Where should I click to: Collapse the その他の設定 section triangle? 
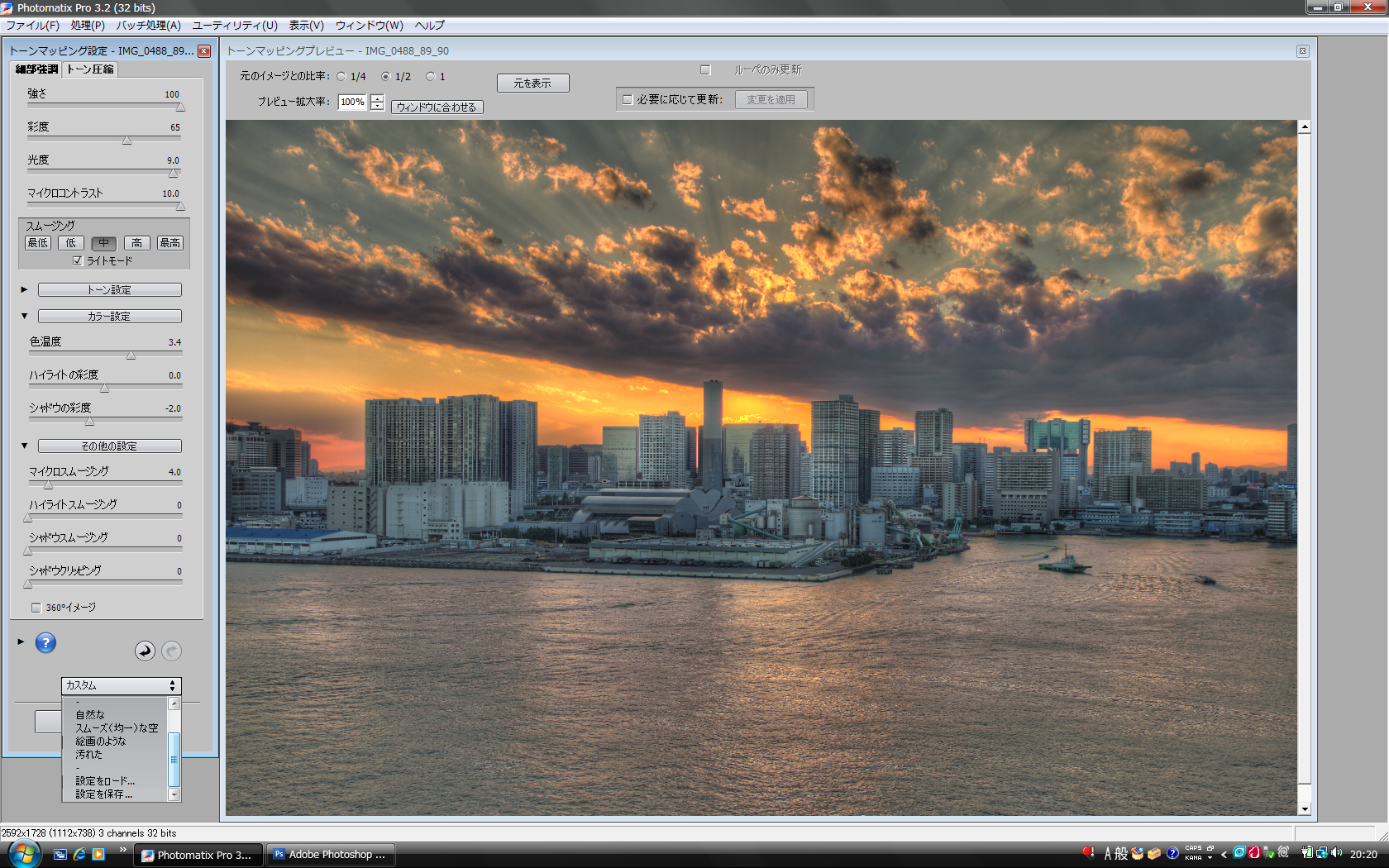(x=24, y=446)
